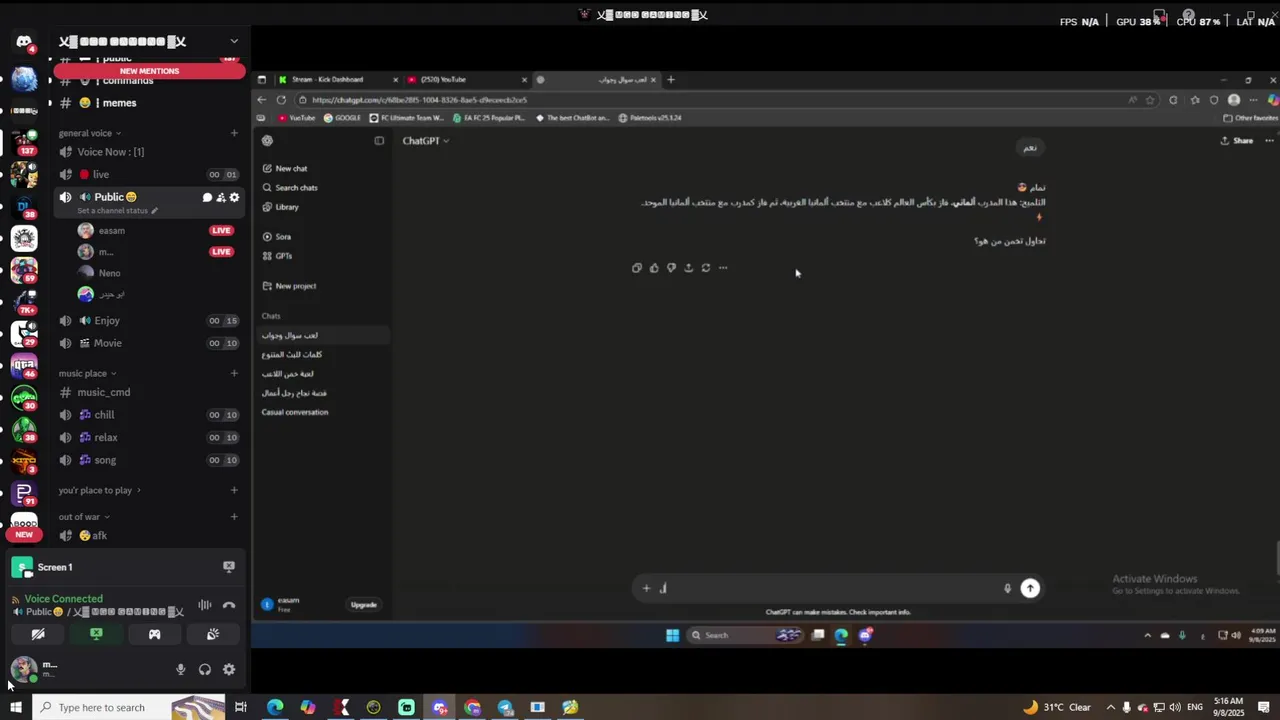Switch to Stream - Kick Dashboard tab
This screenshot has height=720, width=1280.
[x=335, y=80]
